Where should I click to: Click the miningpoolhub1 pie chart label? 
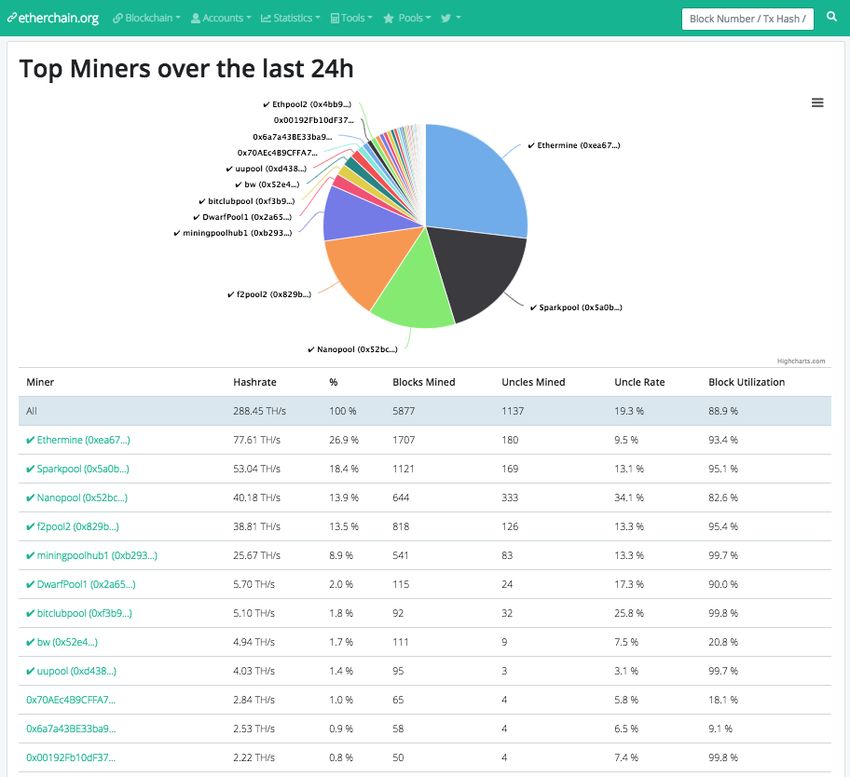click(x=233, y=233)
